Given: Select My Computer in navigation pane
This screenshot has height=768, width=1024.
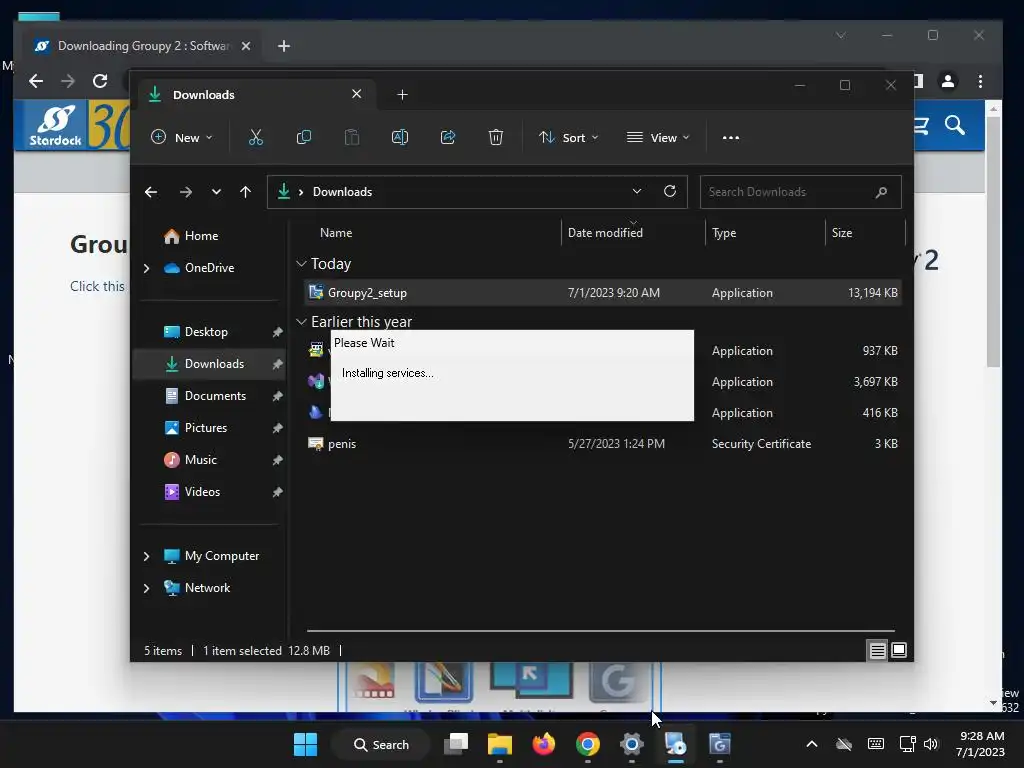Looking at the screenshot, I should pyautogui.click(x=221, y=556).
